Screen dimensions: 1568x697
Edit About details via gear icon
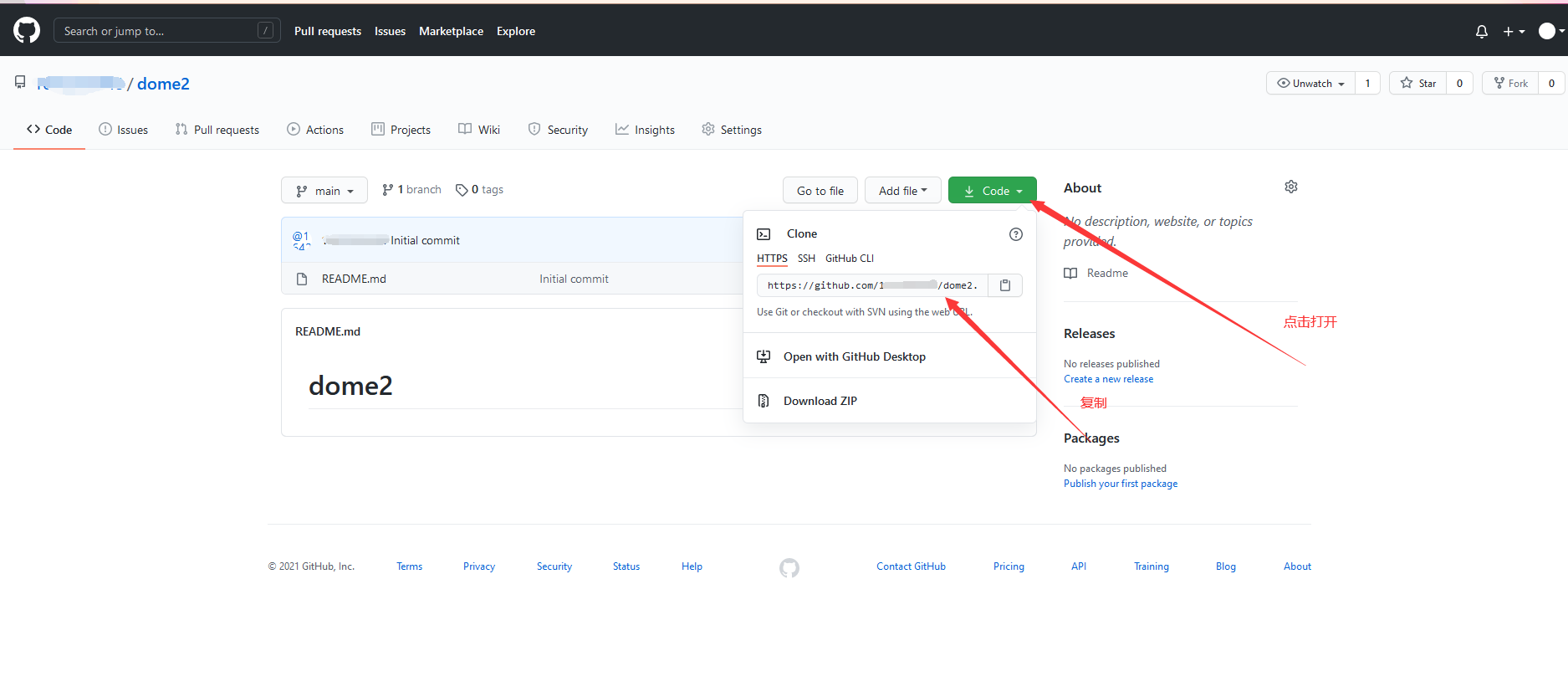(1291, 187)
